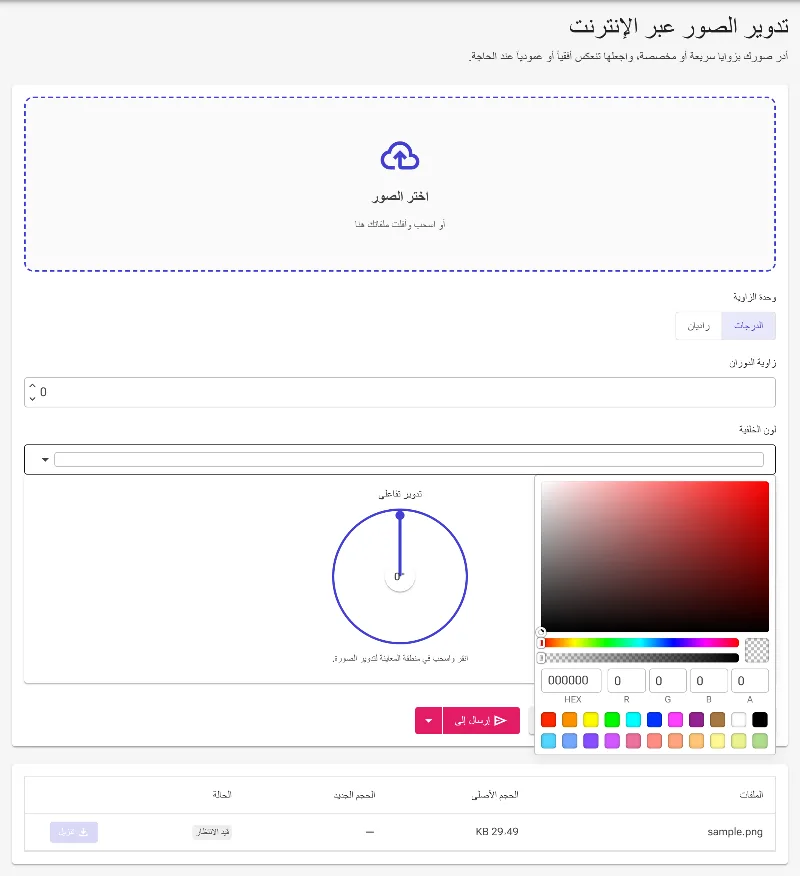Viewport: 800px width, 876px height.
Task: Pick the sky blue swatch in the second row
Action: (549, 741)
